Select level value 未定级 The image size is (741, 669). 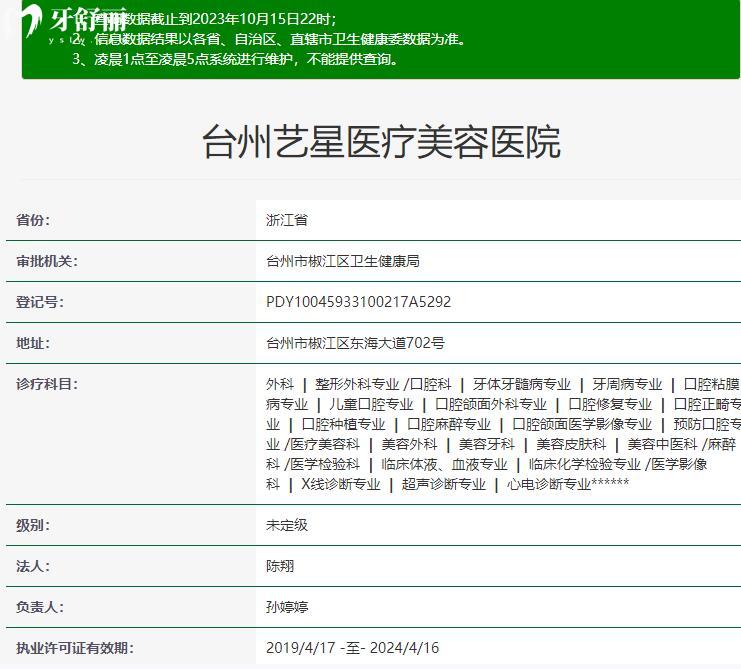pyautogui.click(x=287, y=525)
